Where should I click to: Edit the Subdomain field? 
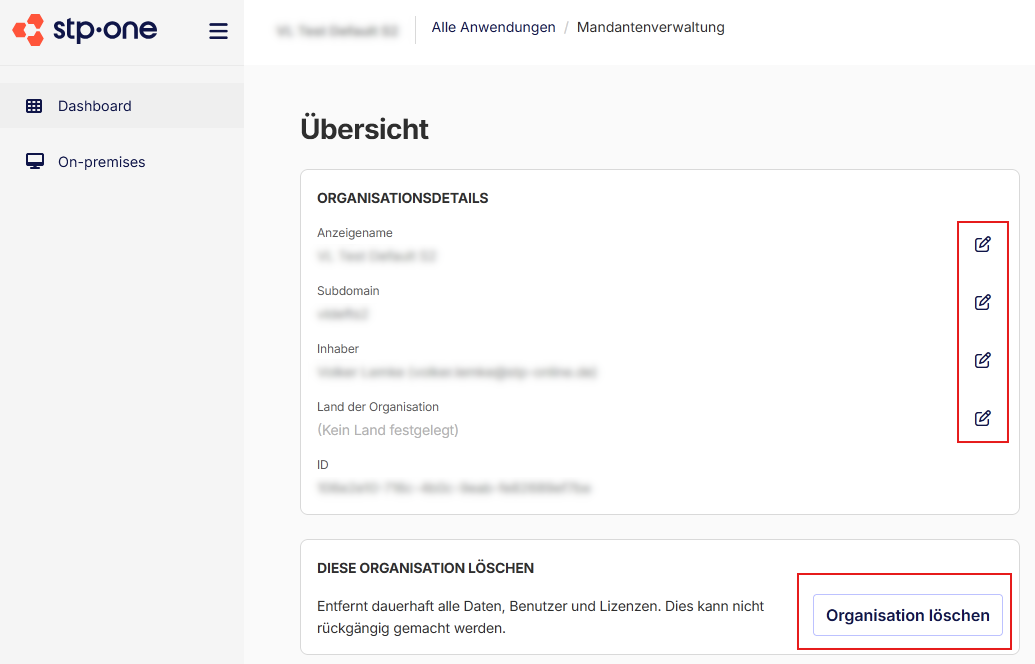tap(983, 302)
